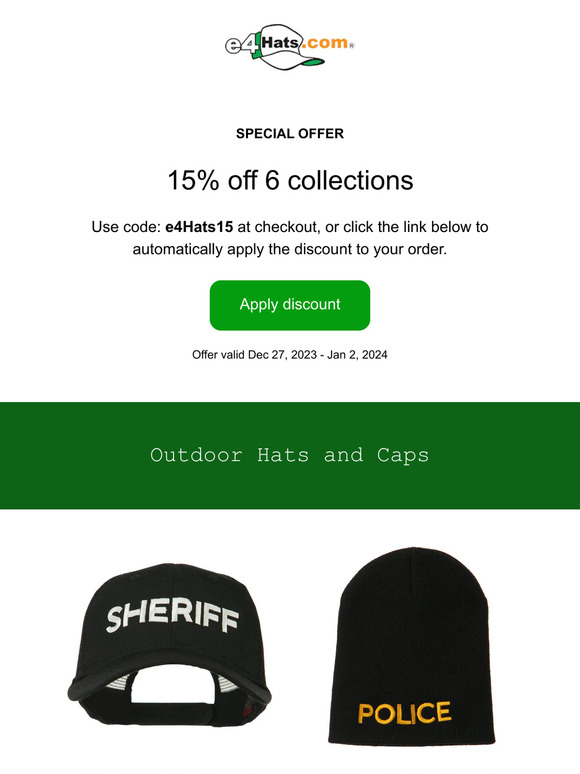Click the registered trademark symbol beside the logo
Image resolution: width=580 pixels, height=774 pixels.
pos(351,46)
